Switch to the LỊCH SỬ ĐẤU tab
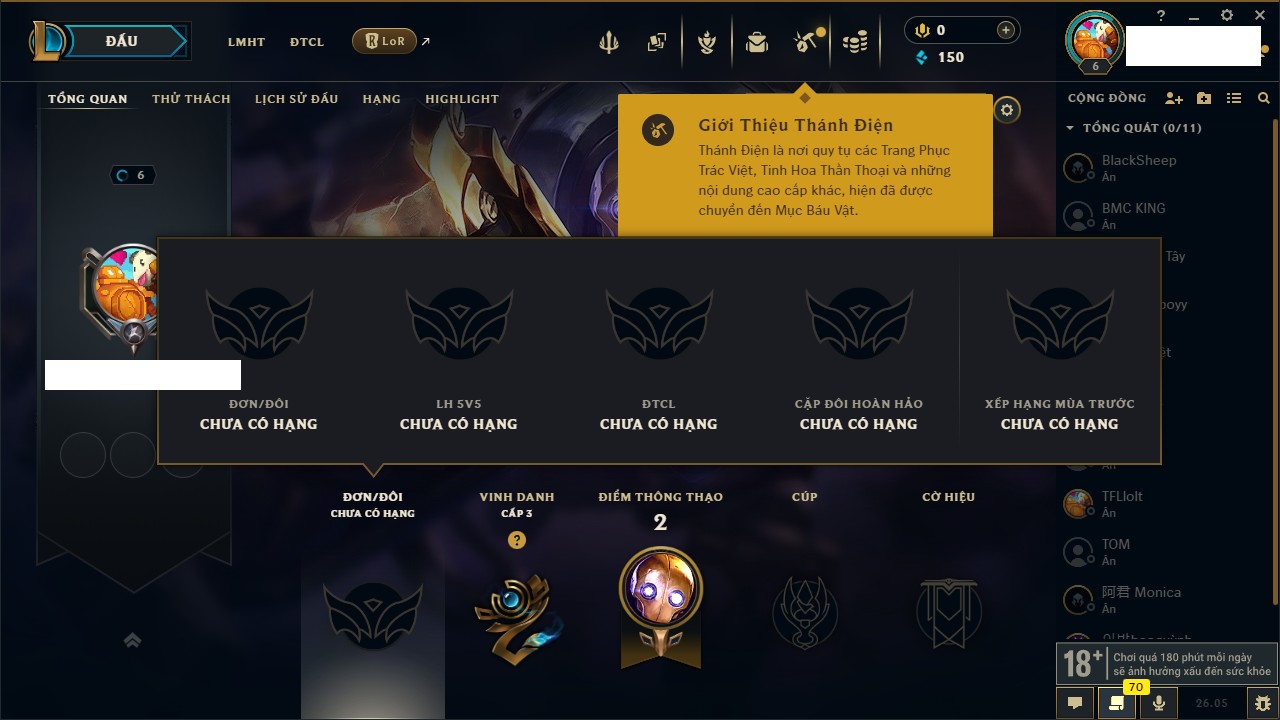 [x=296, y=99]
